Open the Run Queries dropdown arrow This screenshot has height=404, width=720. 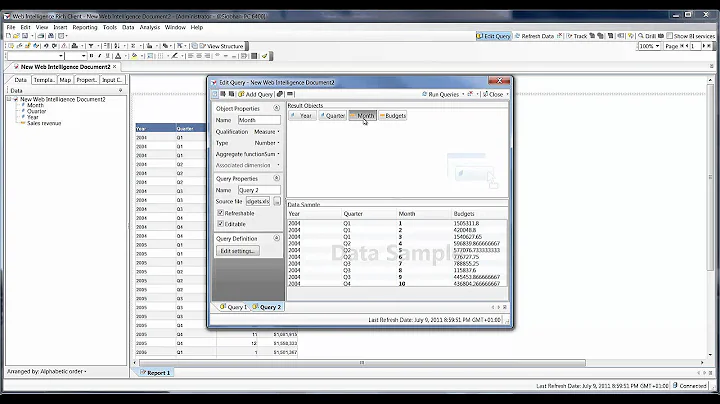(x=463, y=94)
